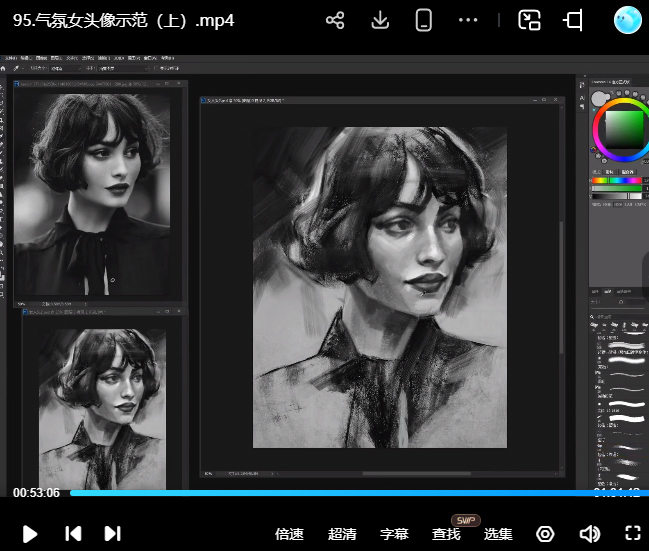Open the 超清 video quality selector
649x551 pixels.
click(342, 534)
